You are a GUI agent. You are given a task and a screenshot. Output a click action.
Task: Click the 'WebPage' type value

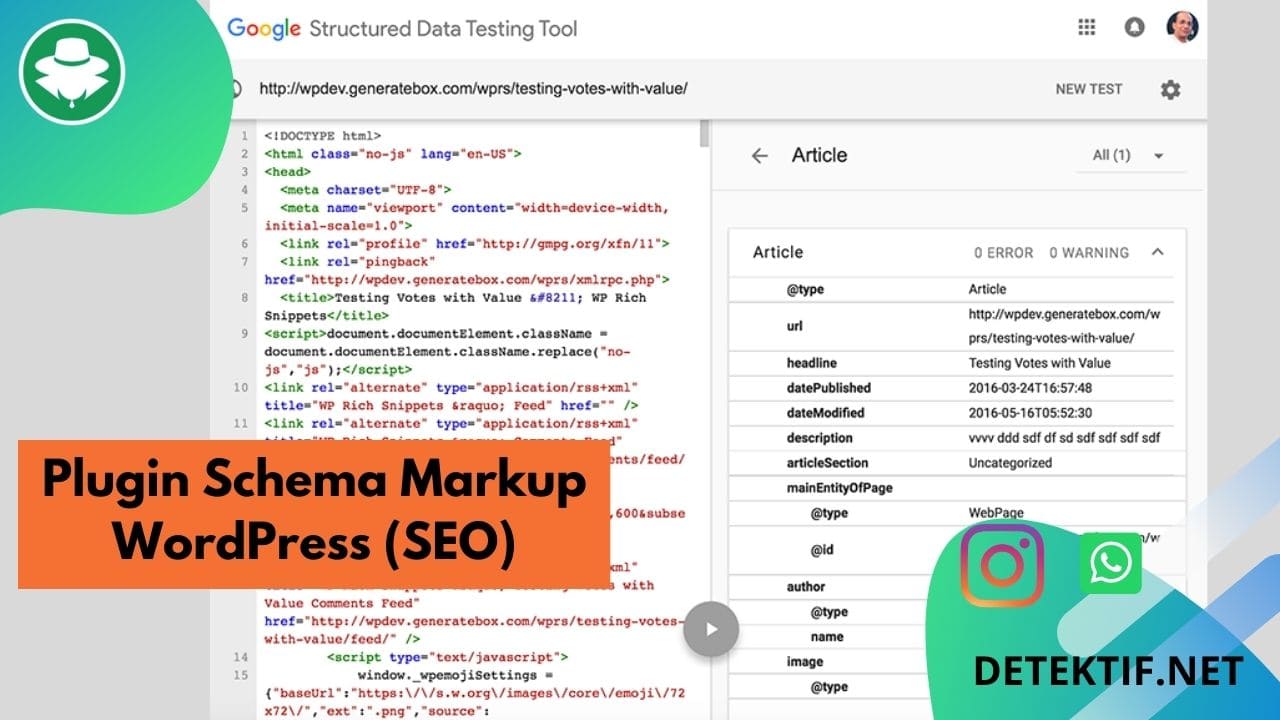[996, 513]
